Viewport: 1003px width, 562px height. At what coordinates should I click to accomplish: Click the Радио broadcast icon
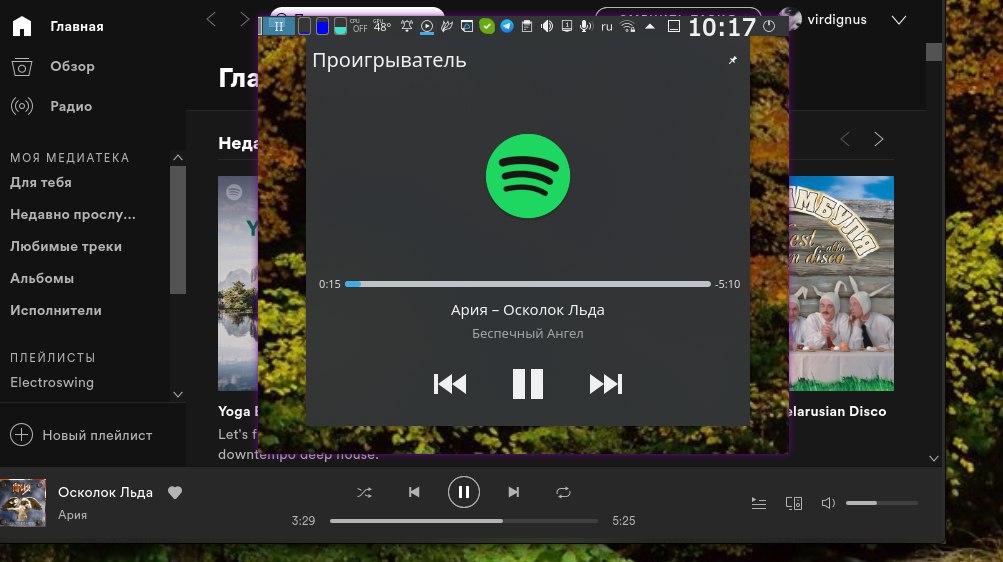(22, 106)
